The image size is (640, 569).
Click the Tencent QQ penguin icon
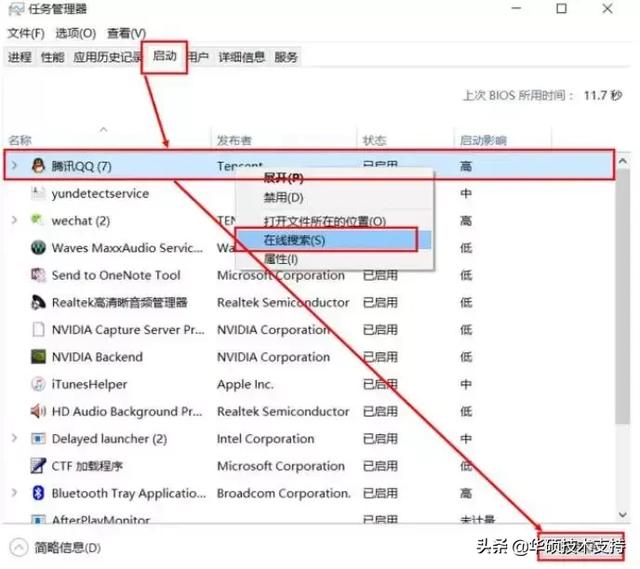[x=38, y=166]
